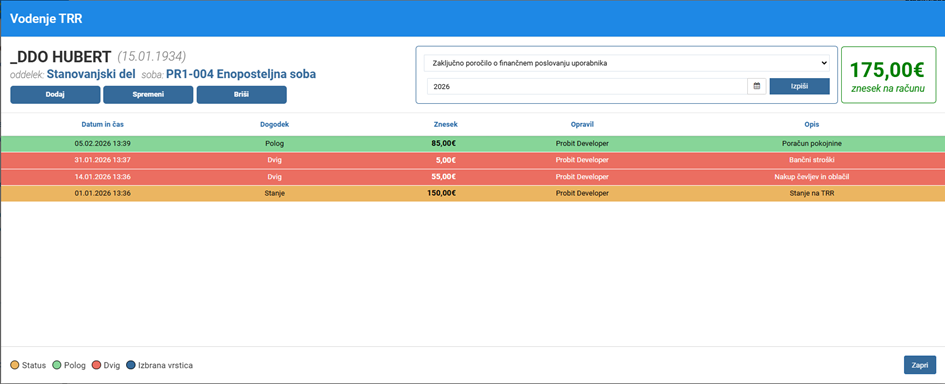Click the Spremeni button
This screenshot has height=384, width=945.
(x=148, y=95)
